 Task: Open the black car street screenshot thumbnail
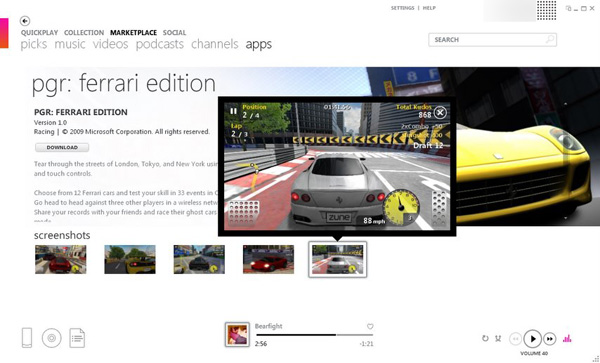tap(199, 259)
